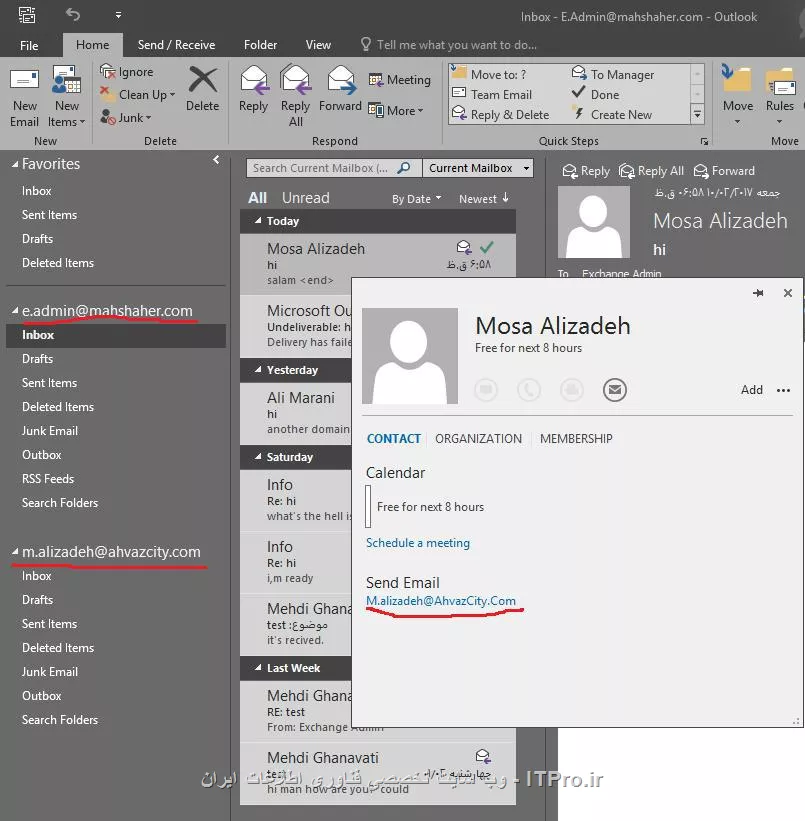Collapse the Last Week message group
The height and width of the screenshot is (821, 805).
[x=258, y=668]
